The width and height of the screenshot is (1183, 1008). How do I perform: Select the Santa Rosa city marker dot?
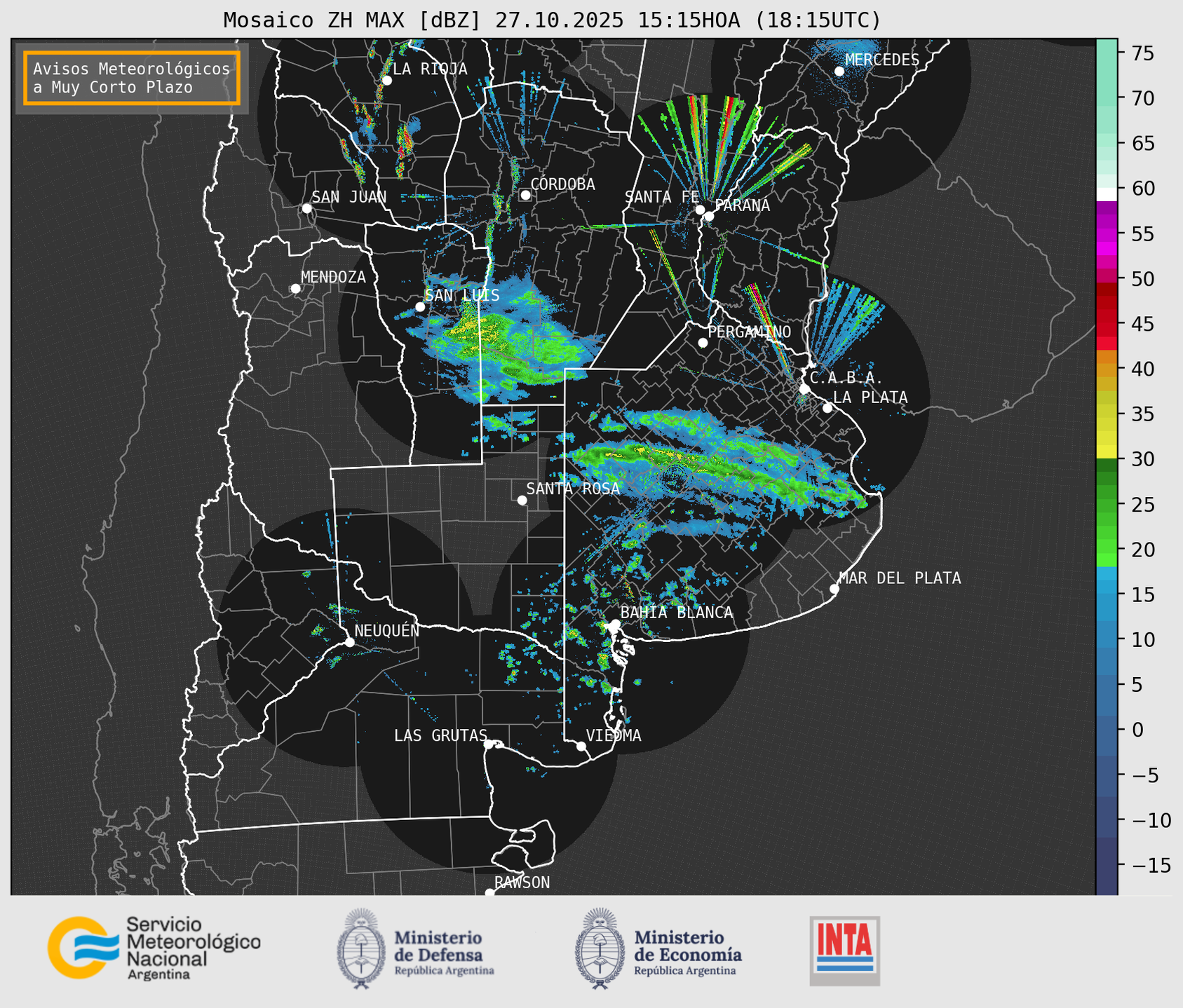click(522, 500)
